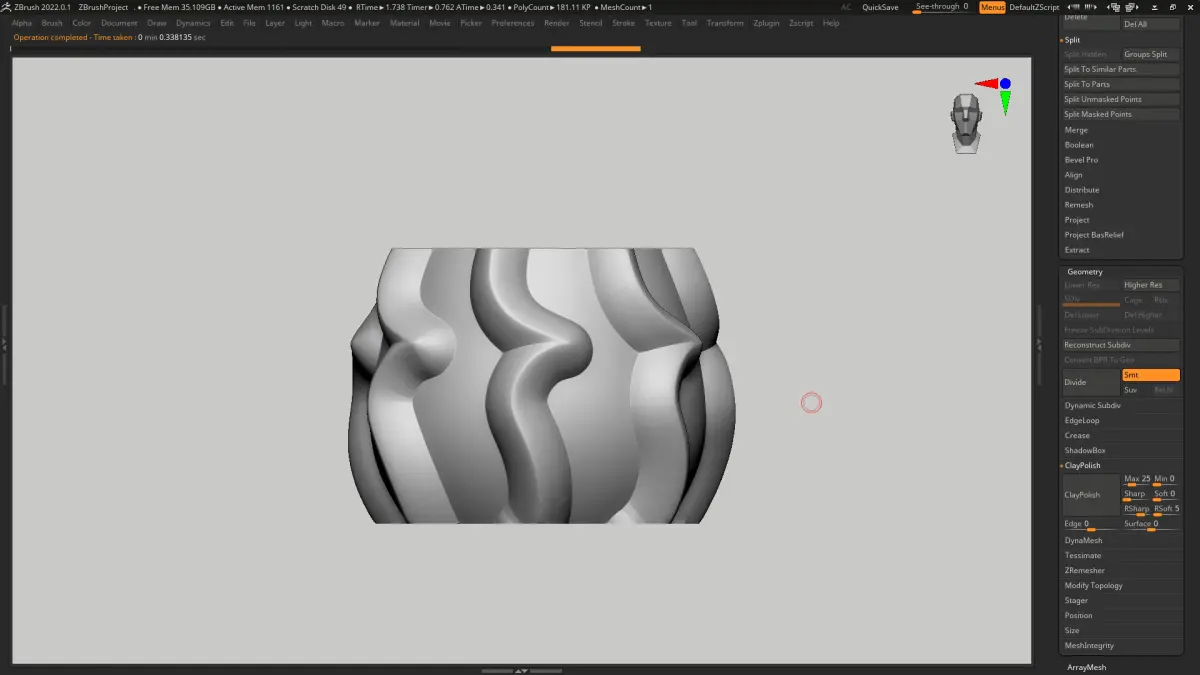Click the hide/minimize ZBrush window icon
Image resolution: width=1200 pixels, height=675 pixels.
click(x=1154, y=7)
